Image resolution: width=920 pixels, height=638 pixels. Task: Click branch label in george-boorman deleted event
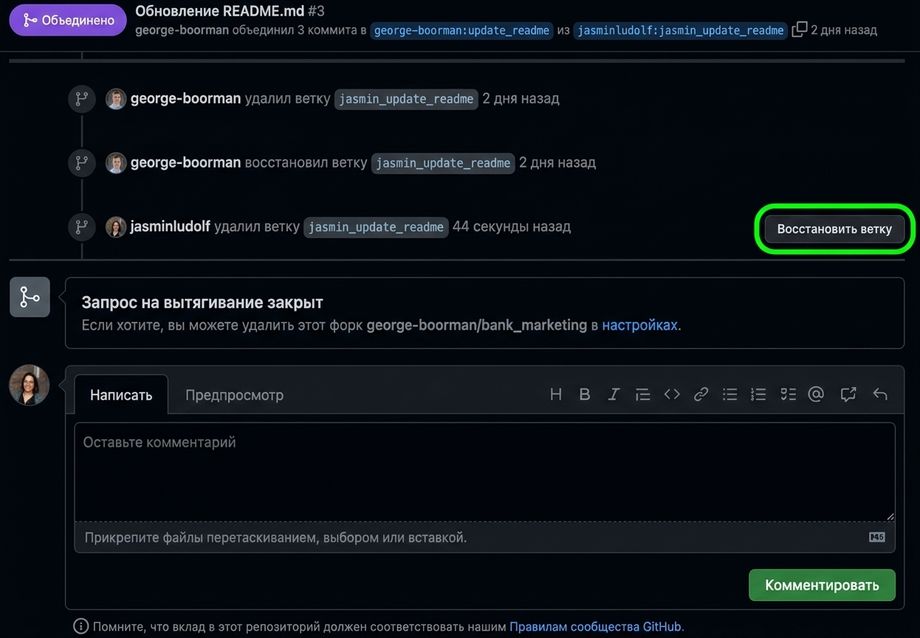pos(406,99)
